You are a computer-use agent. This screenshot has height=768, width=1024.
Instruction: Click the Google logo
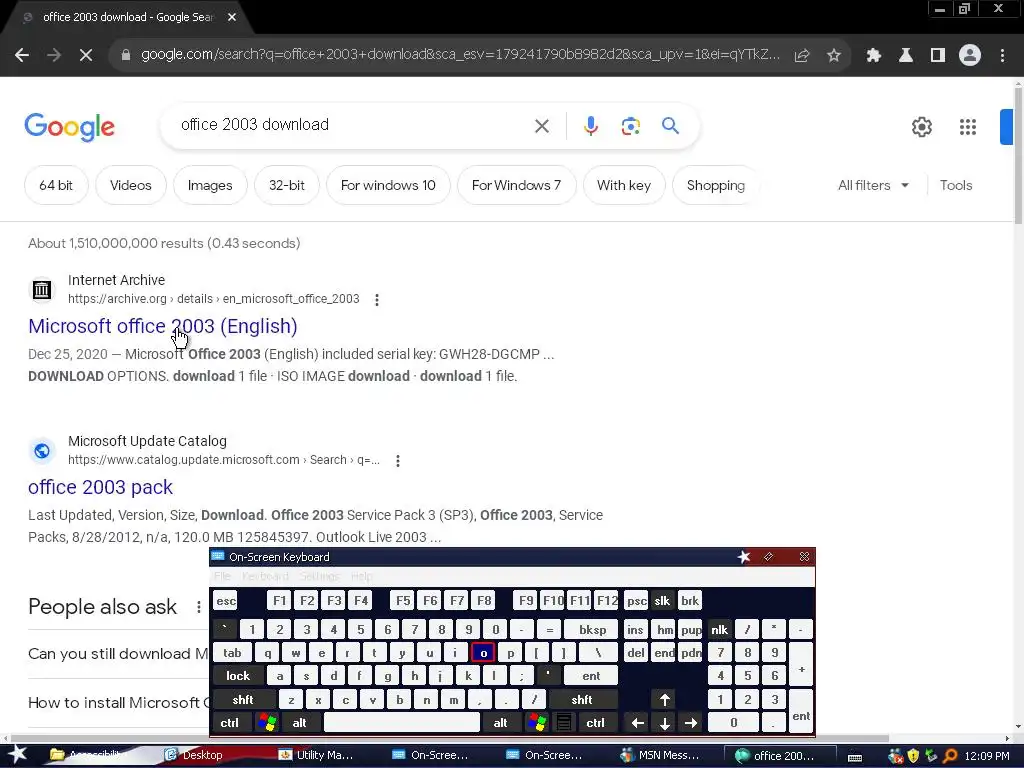click(69, 127)
